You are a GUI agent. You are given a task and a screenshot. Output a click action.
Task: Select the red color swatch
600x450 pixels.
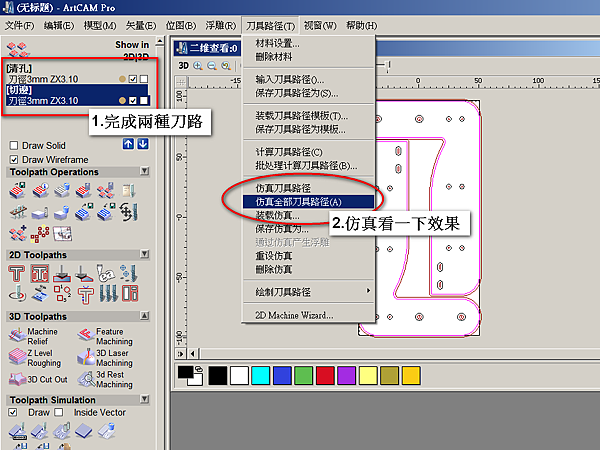[x=325, y=375]
